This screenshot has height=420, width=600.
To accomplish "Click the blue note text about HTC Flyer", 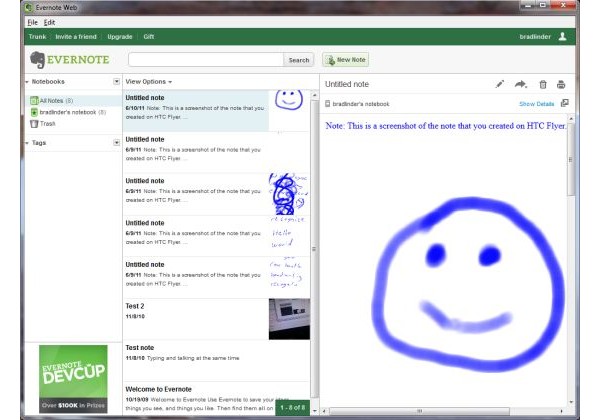I will pos(446,126).
